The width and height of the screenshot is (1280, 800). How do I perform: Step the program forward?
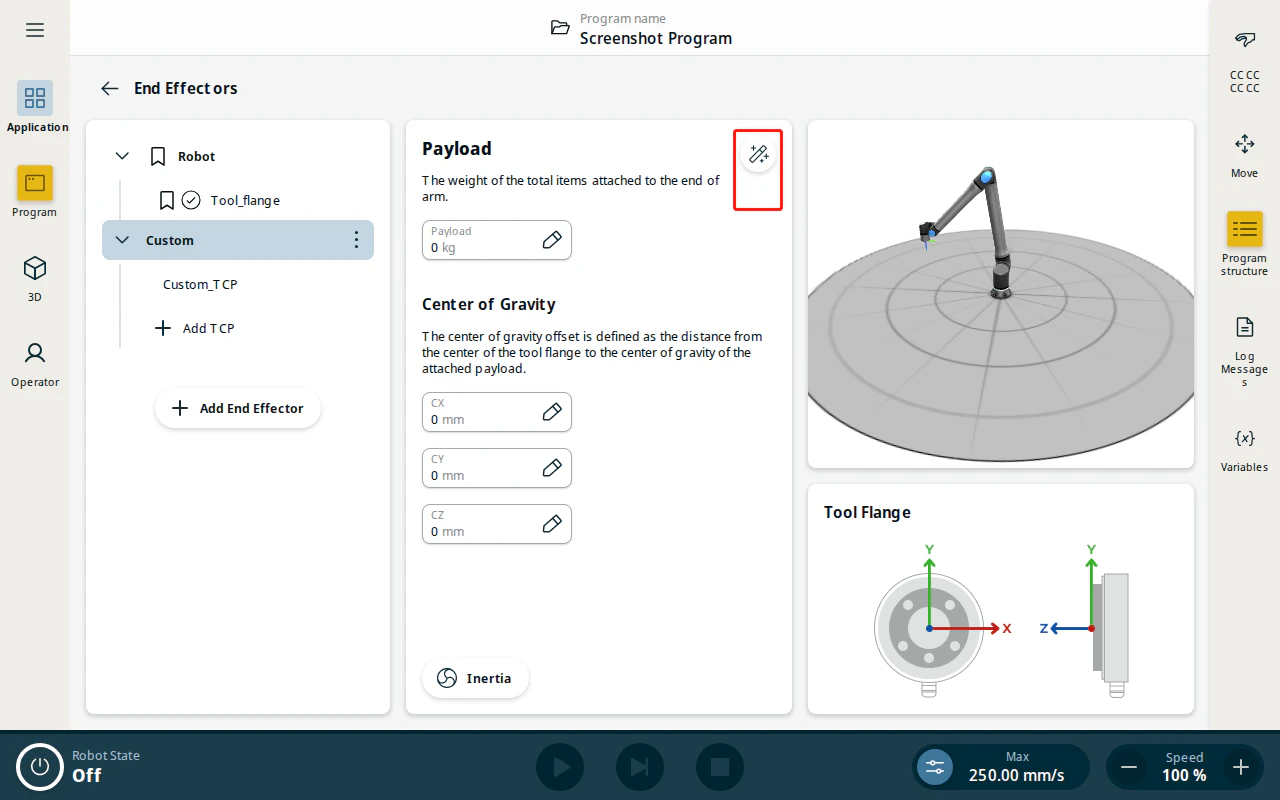click(640, 767)
